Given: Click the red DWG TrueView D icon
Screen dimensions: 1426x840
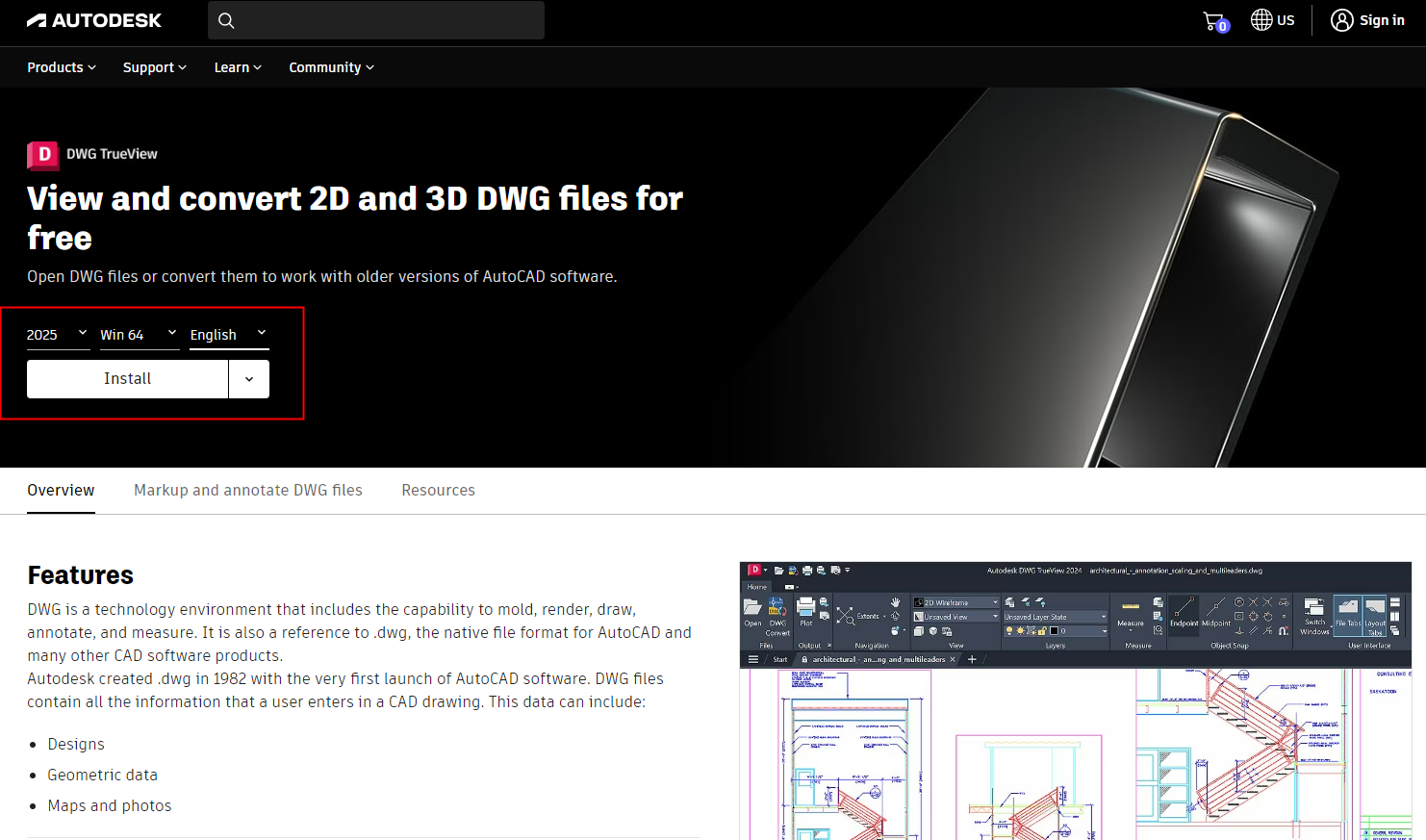Looking at the screenshot, I should tap(42, 155).
